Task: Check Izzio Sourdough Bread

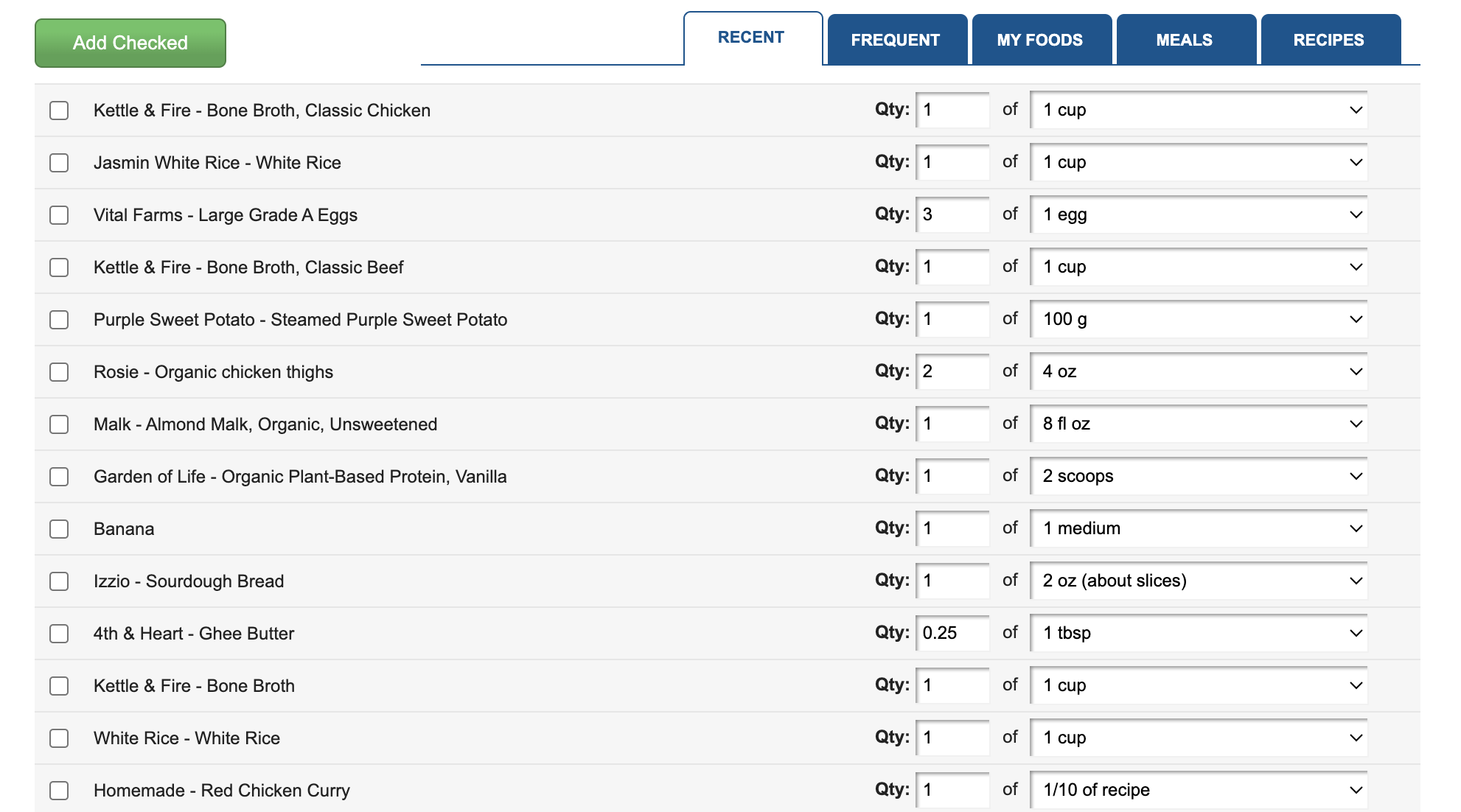Action: click(59, 581)
